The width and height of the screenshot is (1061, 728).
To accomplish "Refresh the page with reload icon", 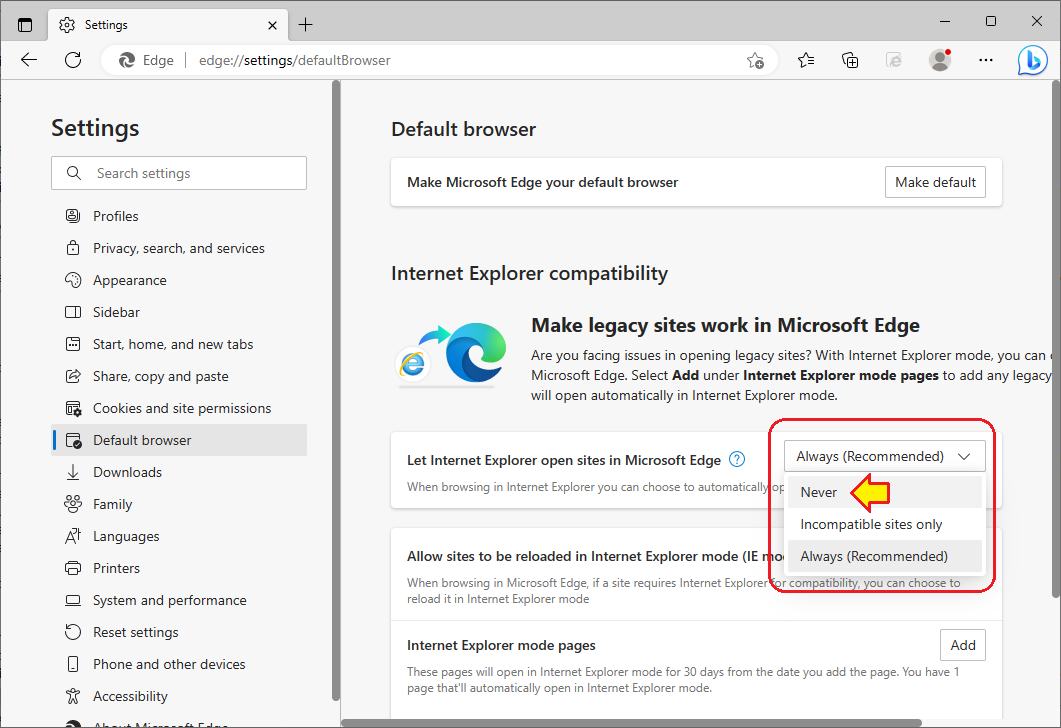I will point(73,60).
